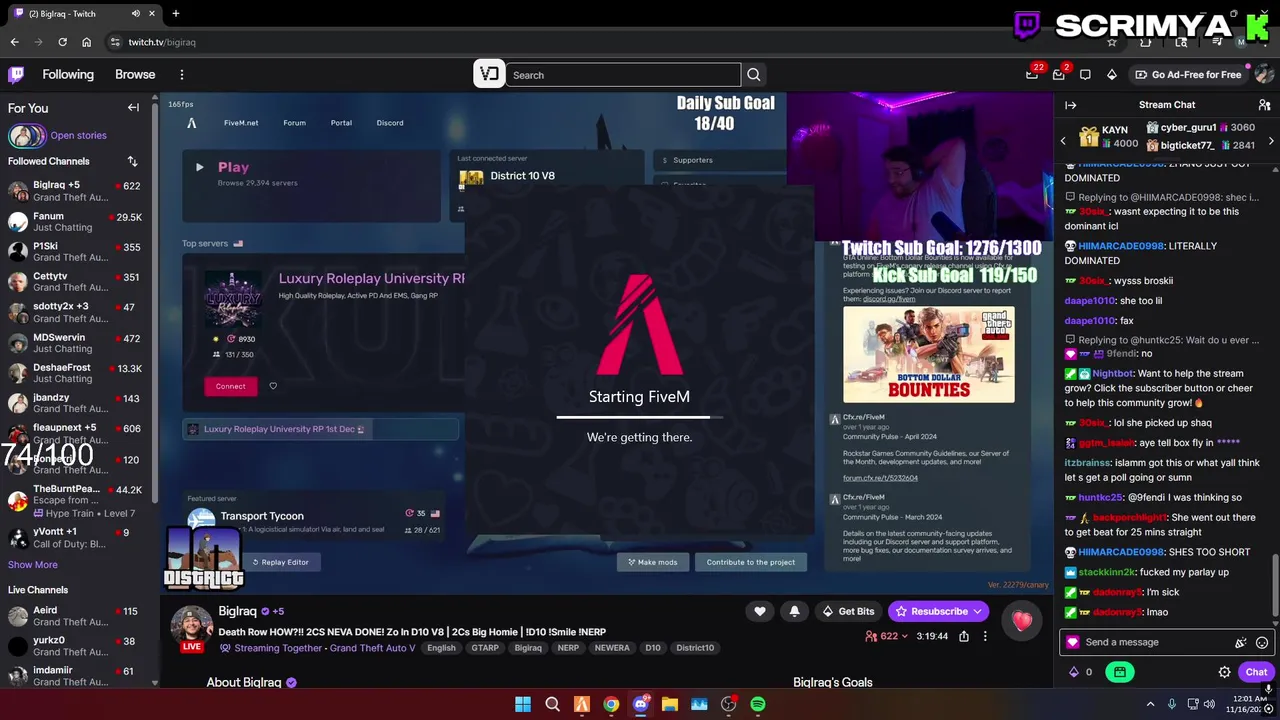Open stories avatars in sidebar
Image resolution: width=1280 pixels, height=720 pixels.
click(27, 135)
